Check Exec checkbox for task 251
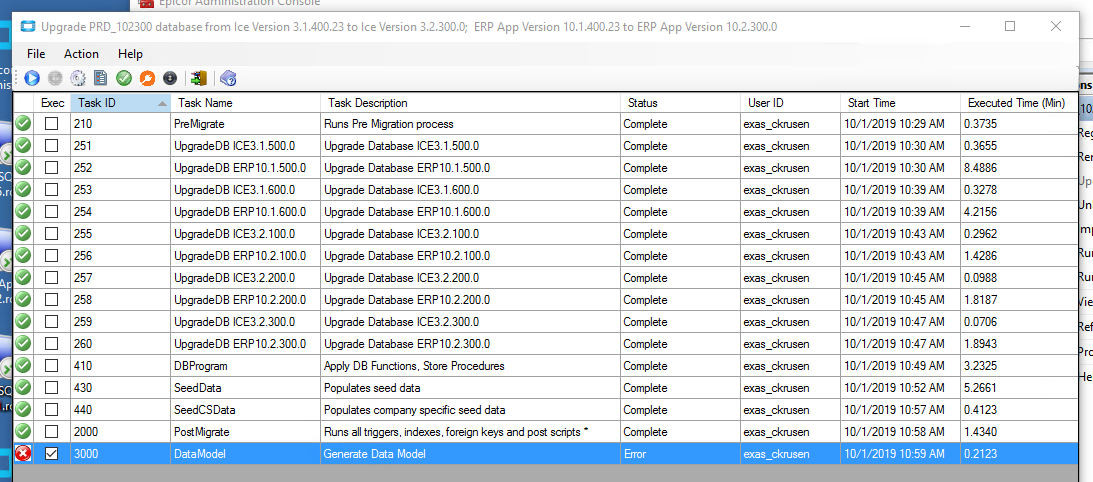Image resolution: width=1093 pixels, height=482 pixels. [x=52, y=146]
